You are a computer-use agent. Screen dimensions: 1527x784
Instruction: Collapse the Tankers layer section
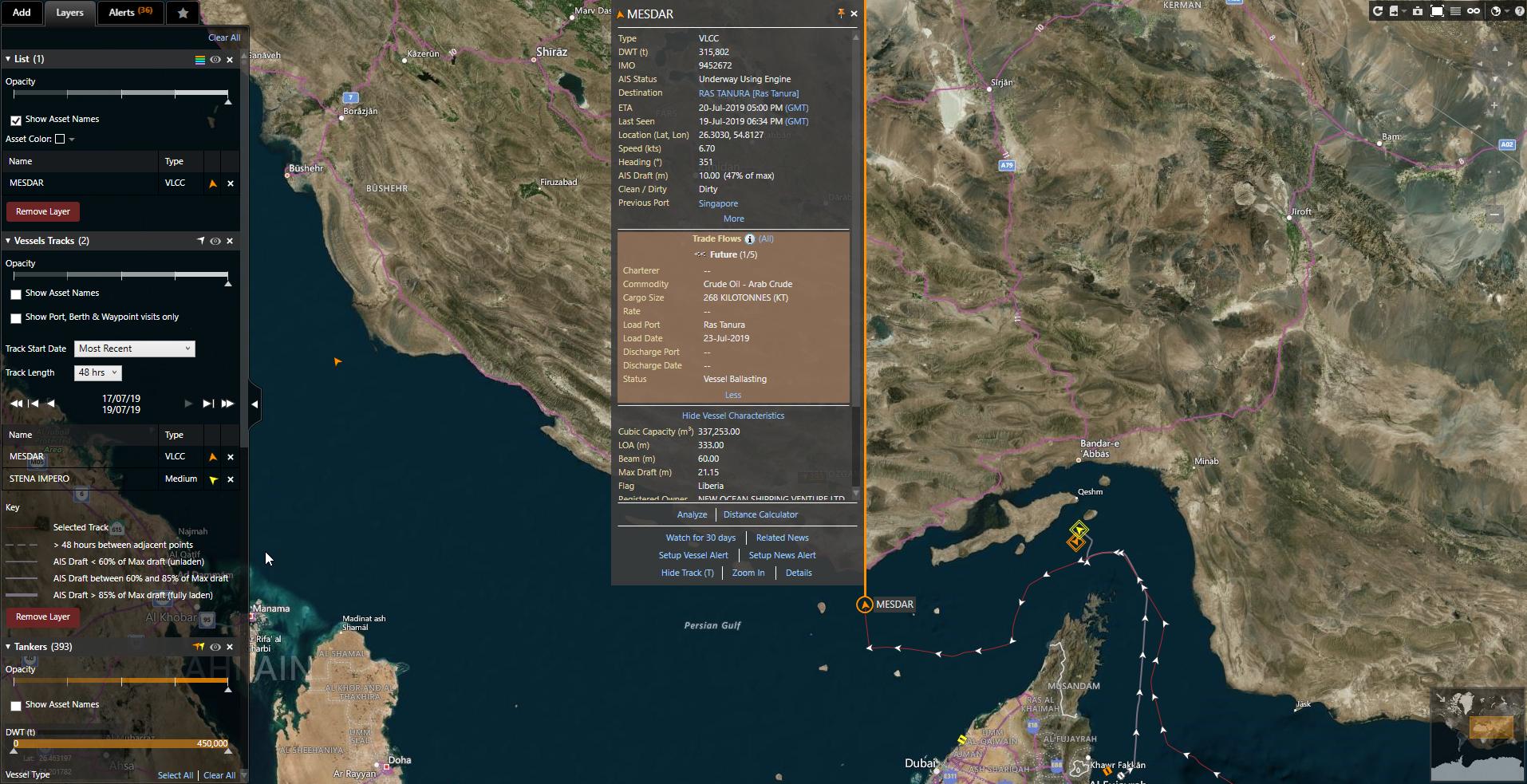[x=8, y=647]
